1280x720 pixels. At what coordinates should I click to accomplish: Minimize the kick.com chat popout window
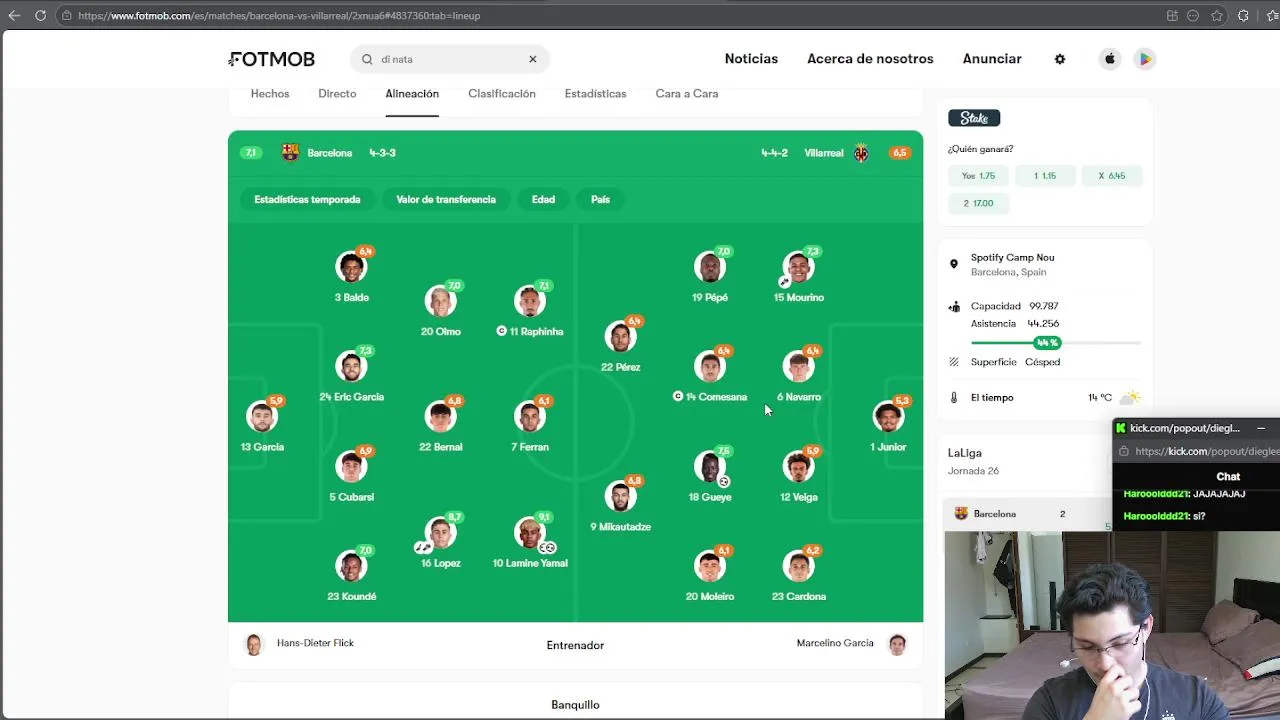click(1261, 428)
